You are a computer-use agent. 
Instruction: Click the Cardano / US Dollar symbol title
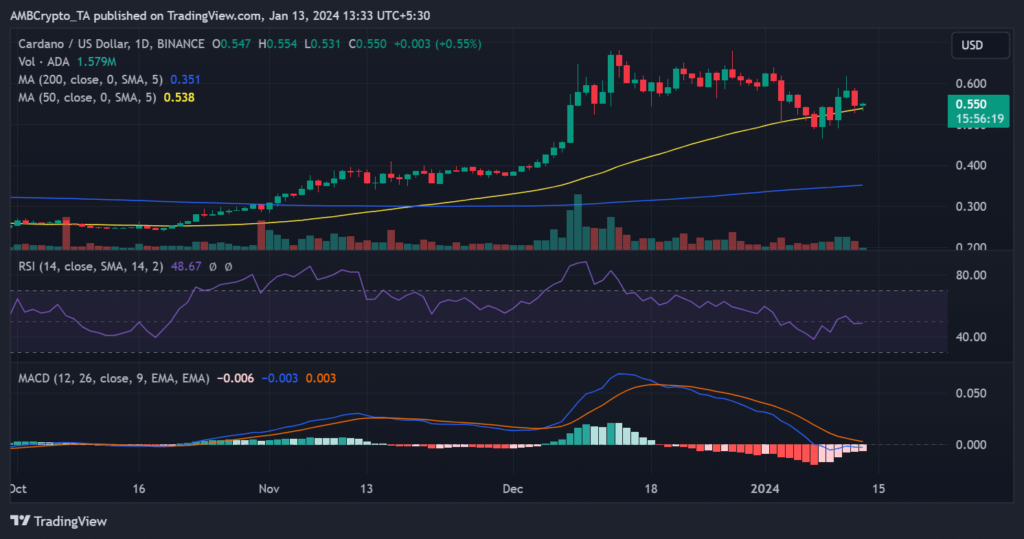point(71,45)
